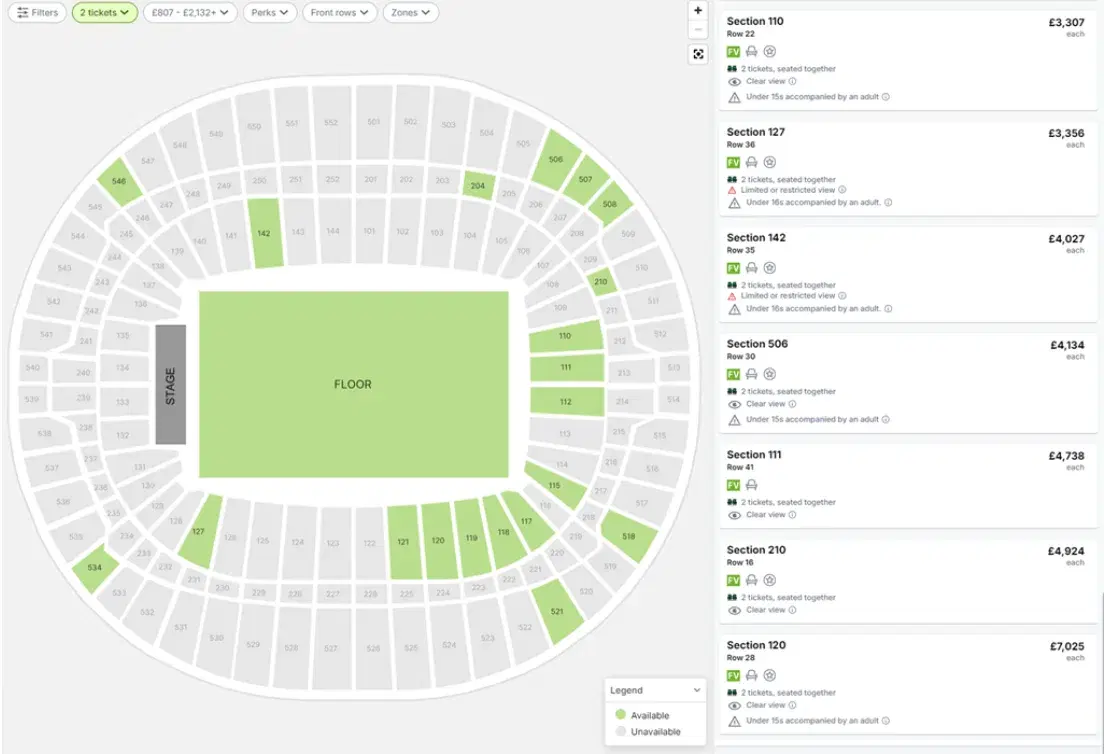The image size is (1104, 754).
Task: Open the Zones filter dropdown
Action: [x=410, y=13]
